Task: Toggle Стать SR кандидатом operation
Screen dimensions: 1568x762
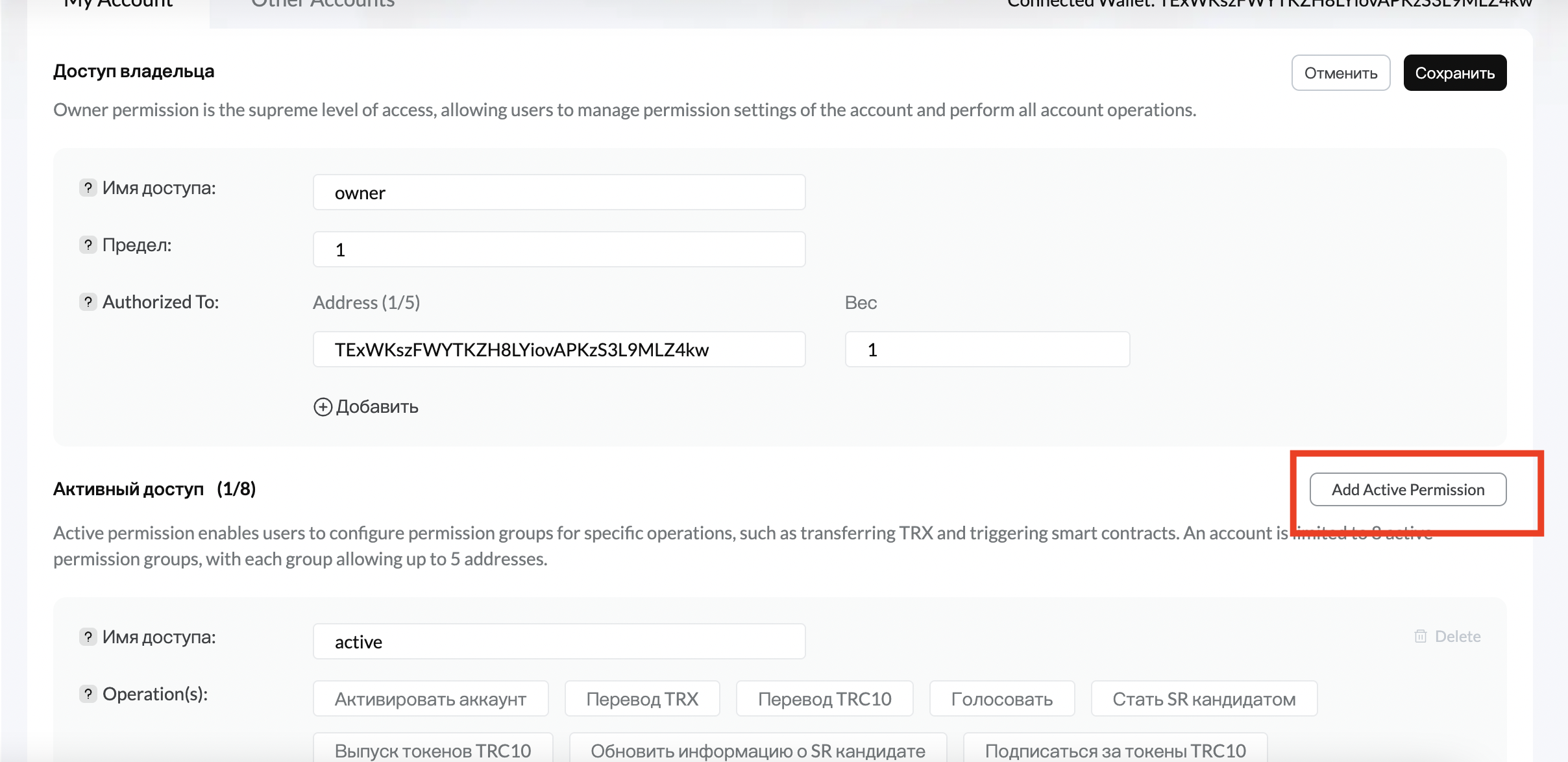Action: [x=1203, y=699]
